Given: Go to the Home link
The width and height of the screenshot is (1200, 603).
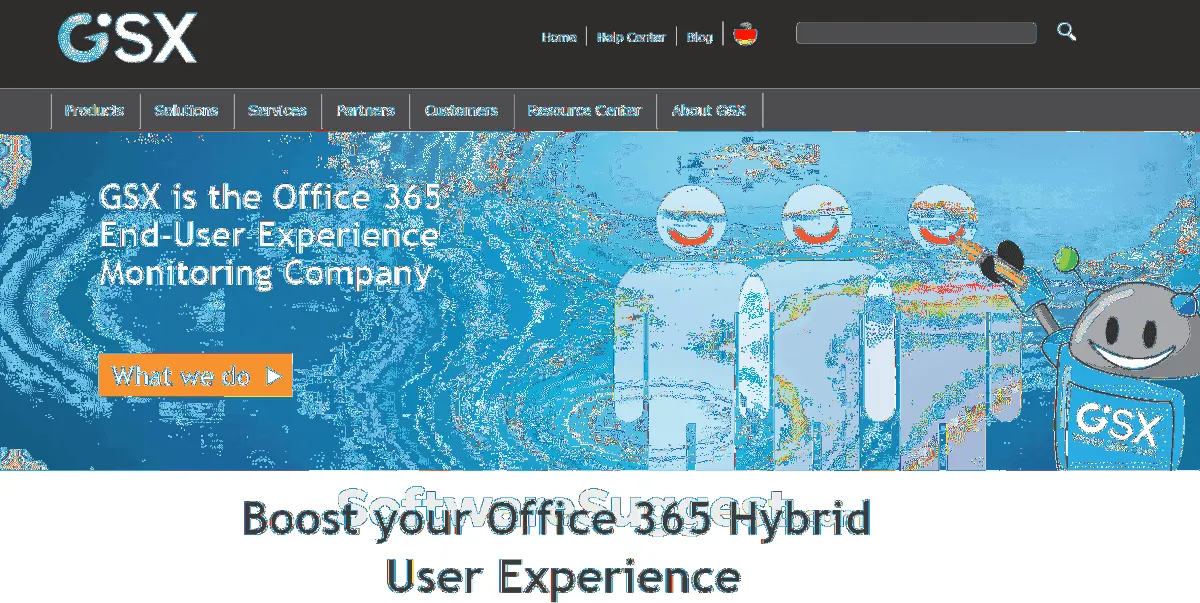Looking at the screenshot, I should pos(559,37).
